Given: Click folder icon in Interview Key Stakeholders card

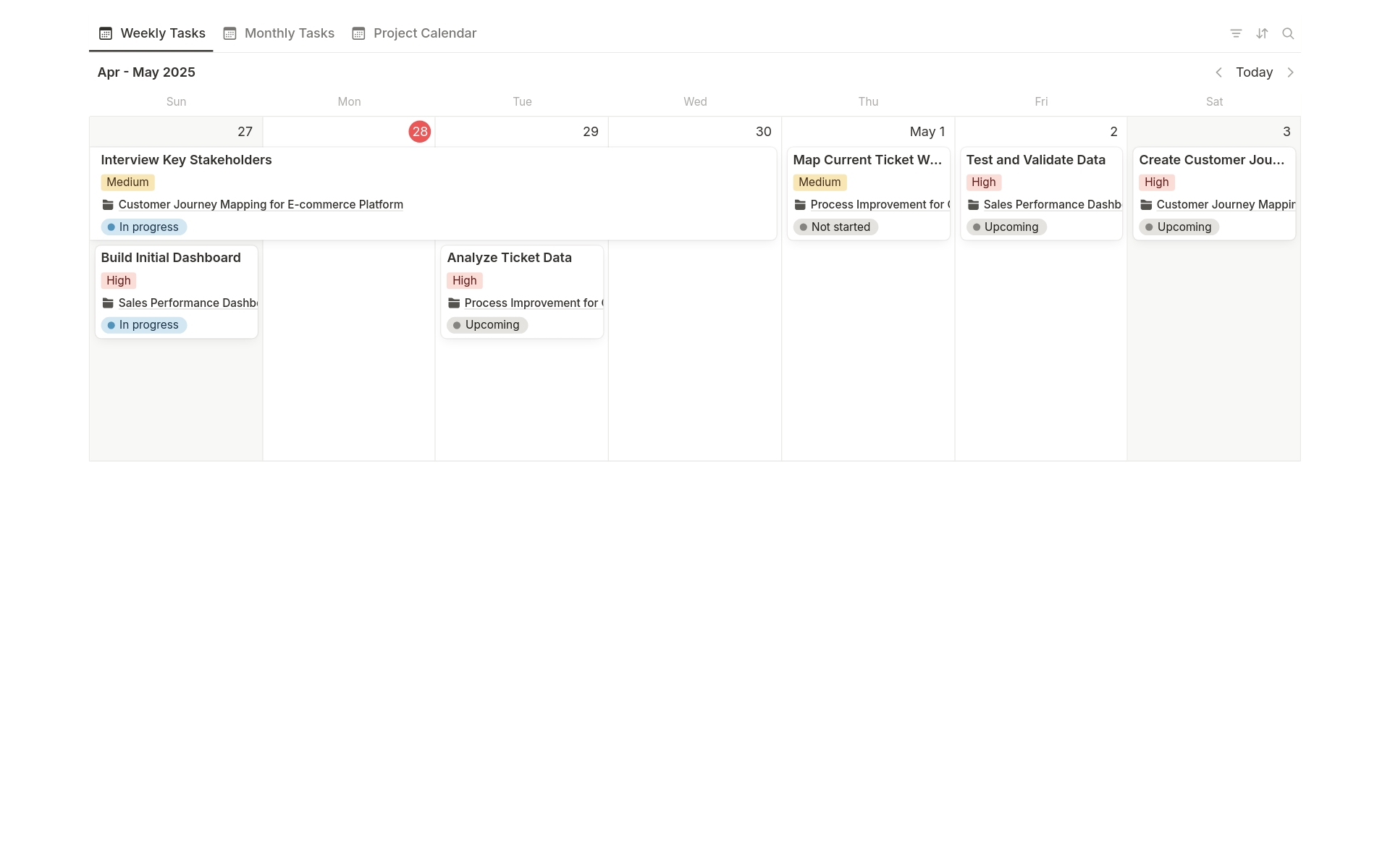Looking at the screenshot, I should pyautogui.click(x=108, y=205).
